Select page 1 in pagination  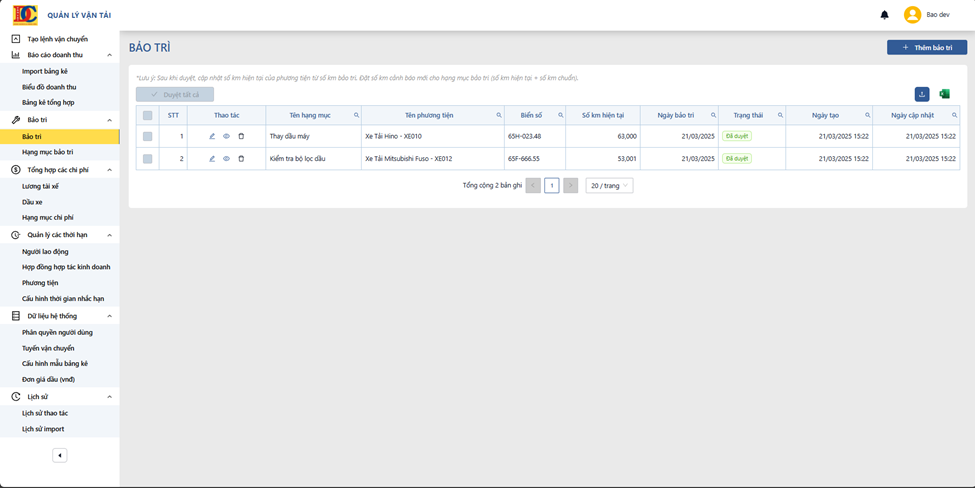click(552, 185)
